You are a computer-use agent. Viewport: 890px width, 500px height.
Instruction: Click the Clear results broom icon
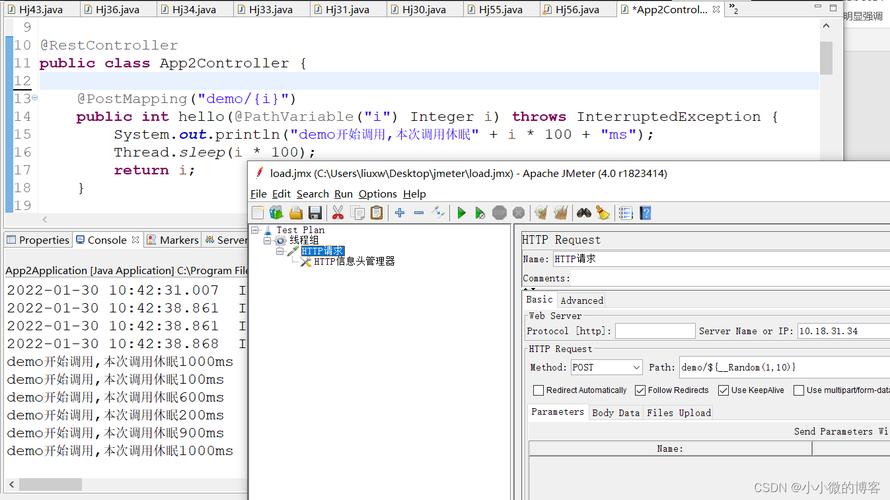541,213
